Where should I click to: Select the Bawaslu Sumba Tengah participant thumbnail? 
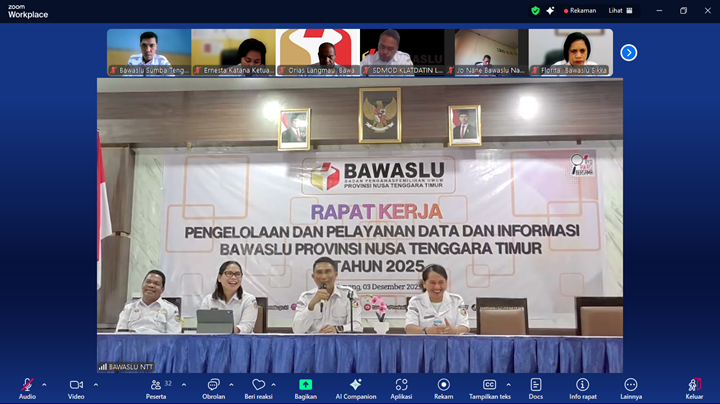(149, 52)
